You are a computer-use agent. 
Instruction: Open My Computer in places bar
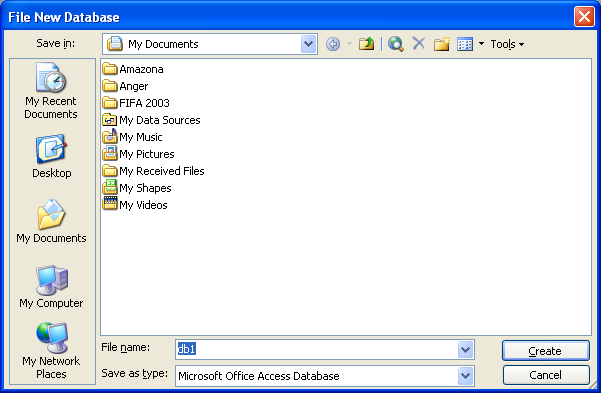pyautogui.click(x=51, y=287)
